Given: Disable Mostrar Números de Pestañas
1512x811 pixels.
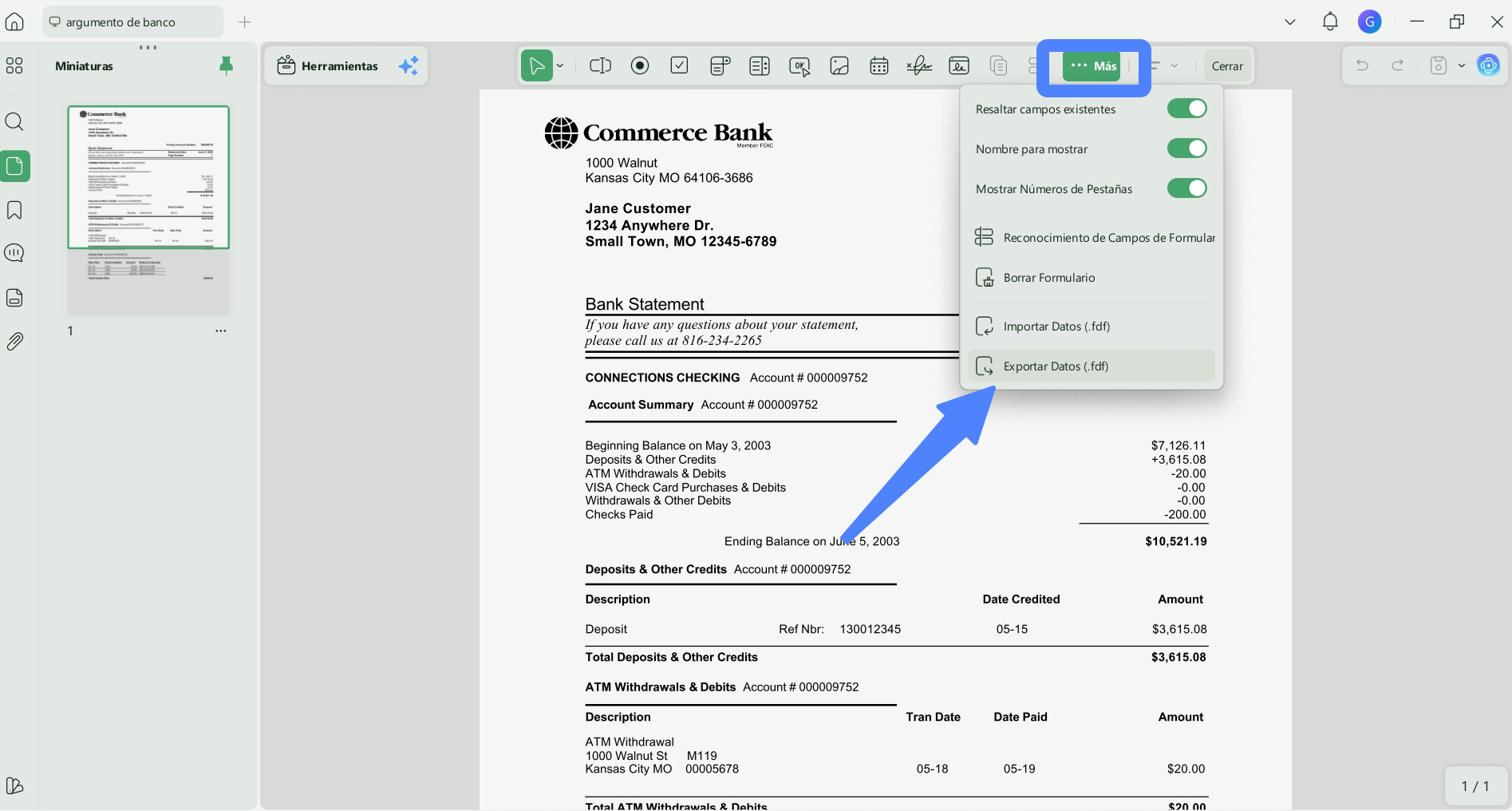Looking at the screenshot, I should [1186, 188].
